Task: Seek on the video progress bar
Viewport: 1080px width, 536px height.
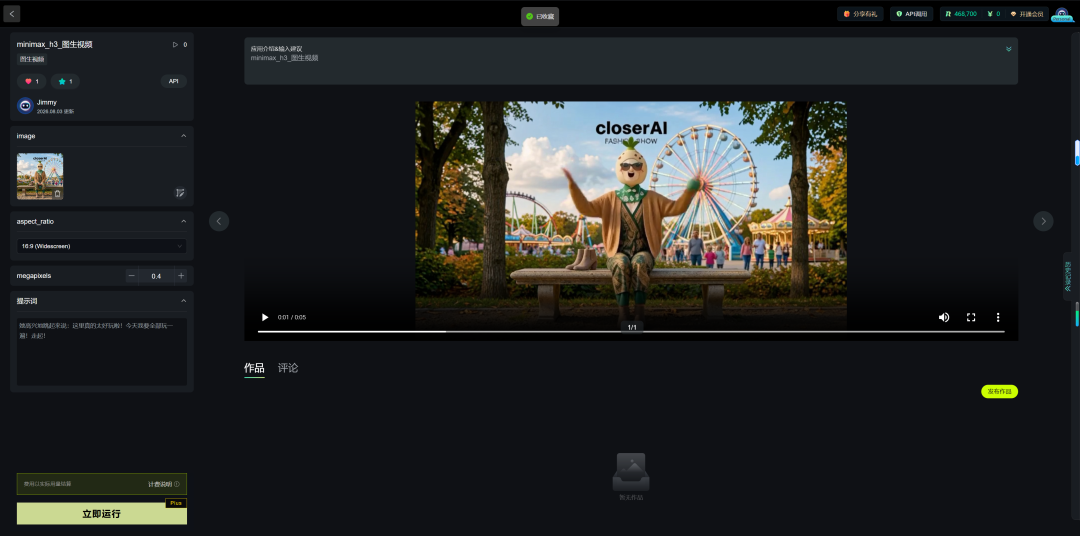Action: 631,331
